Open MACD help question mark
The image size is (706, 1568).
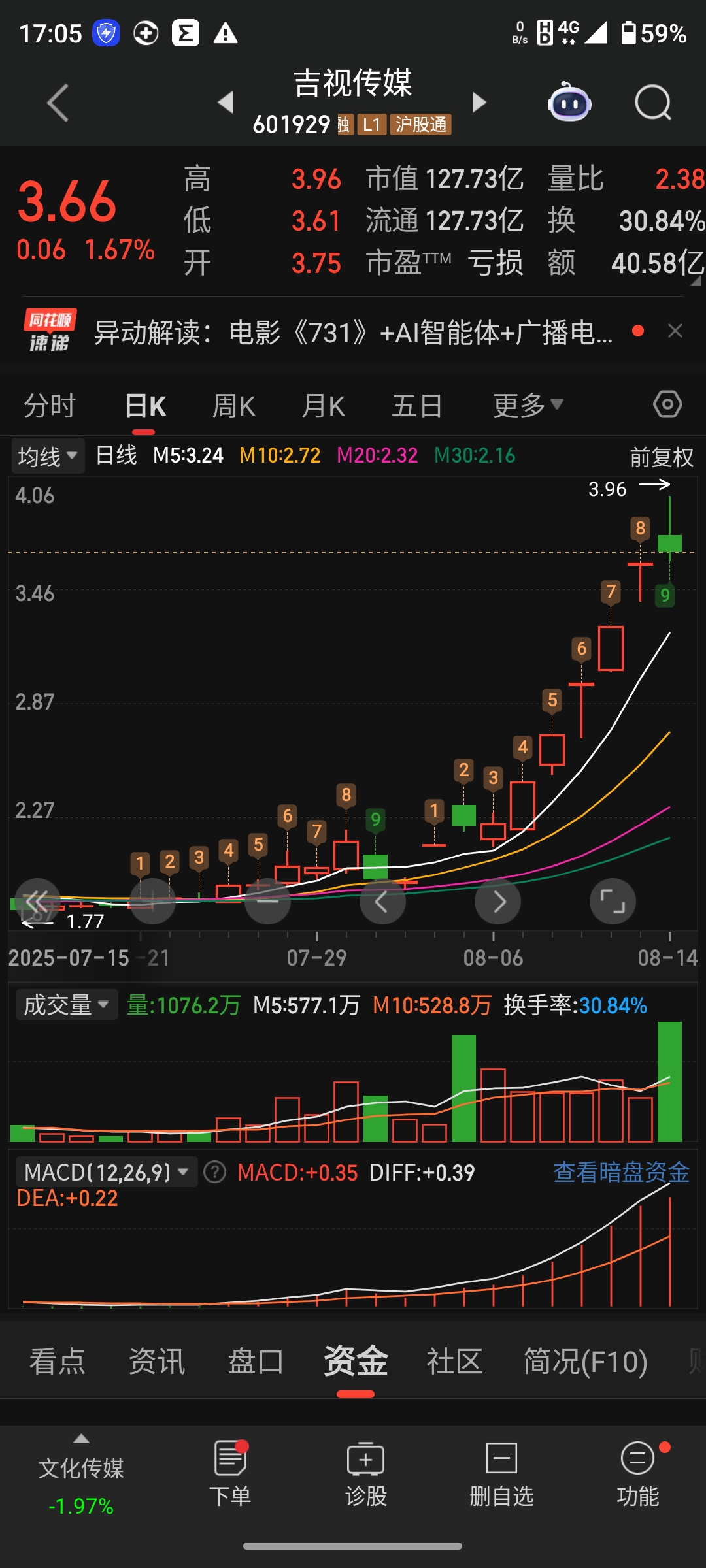214,1172
